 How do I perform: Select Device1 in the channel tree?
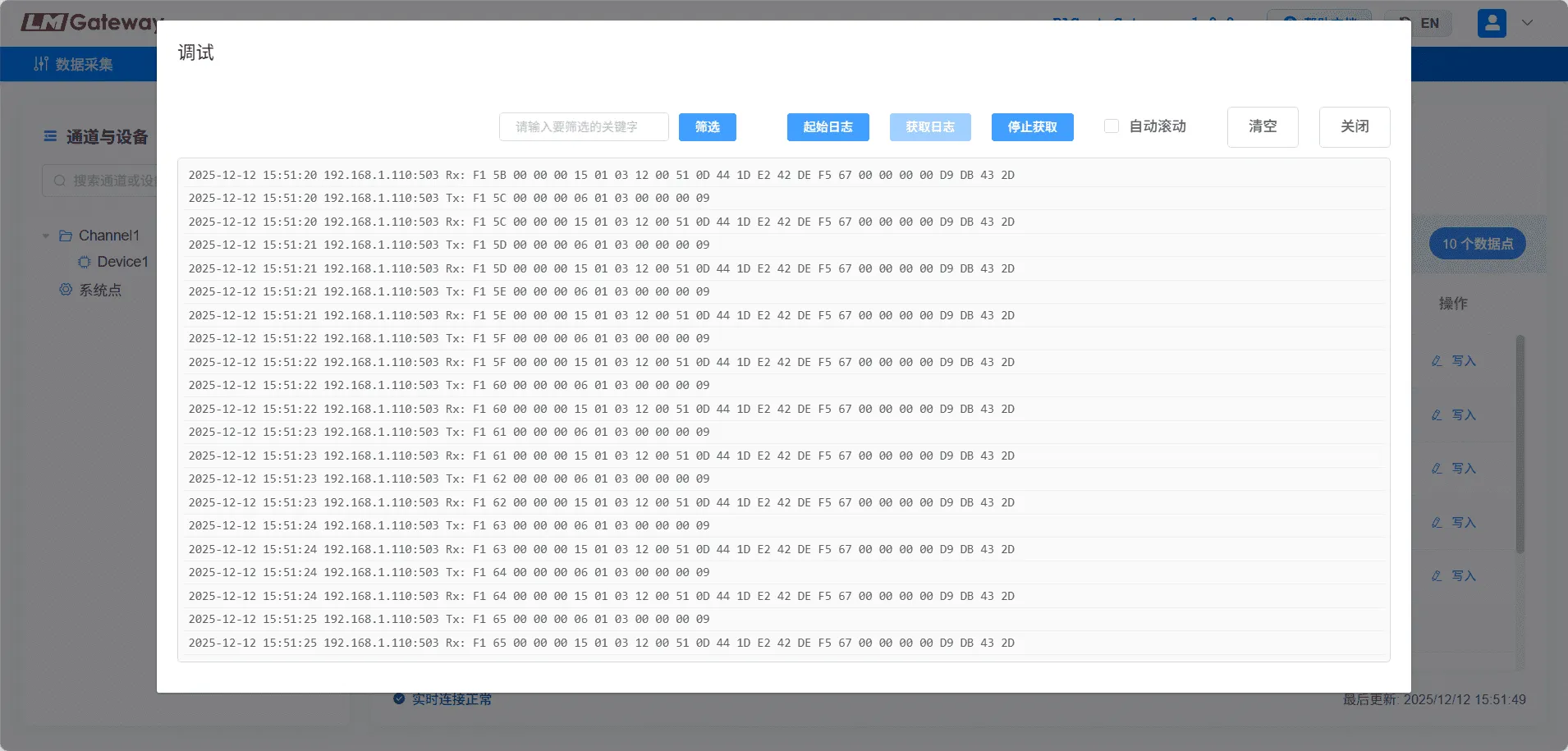[122, 262]
